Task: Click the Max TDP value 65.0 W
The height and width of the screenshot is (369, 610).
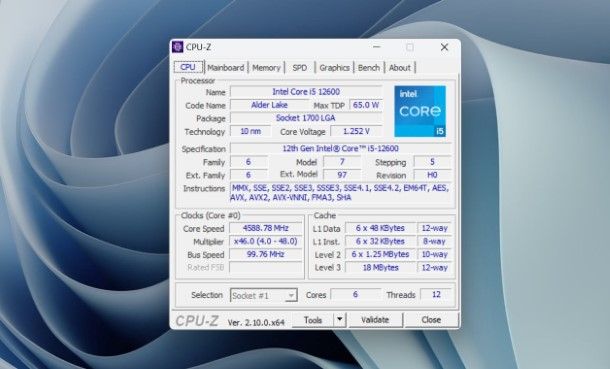Action: coord(366,105)
